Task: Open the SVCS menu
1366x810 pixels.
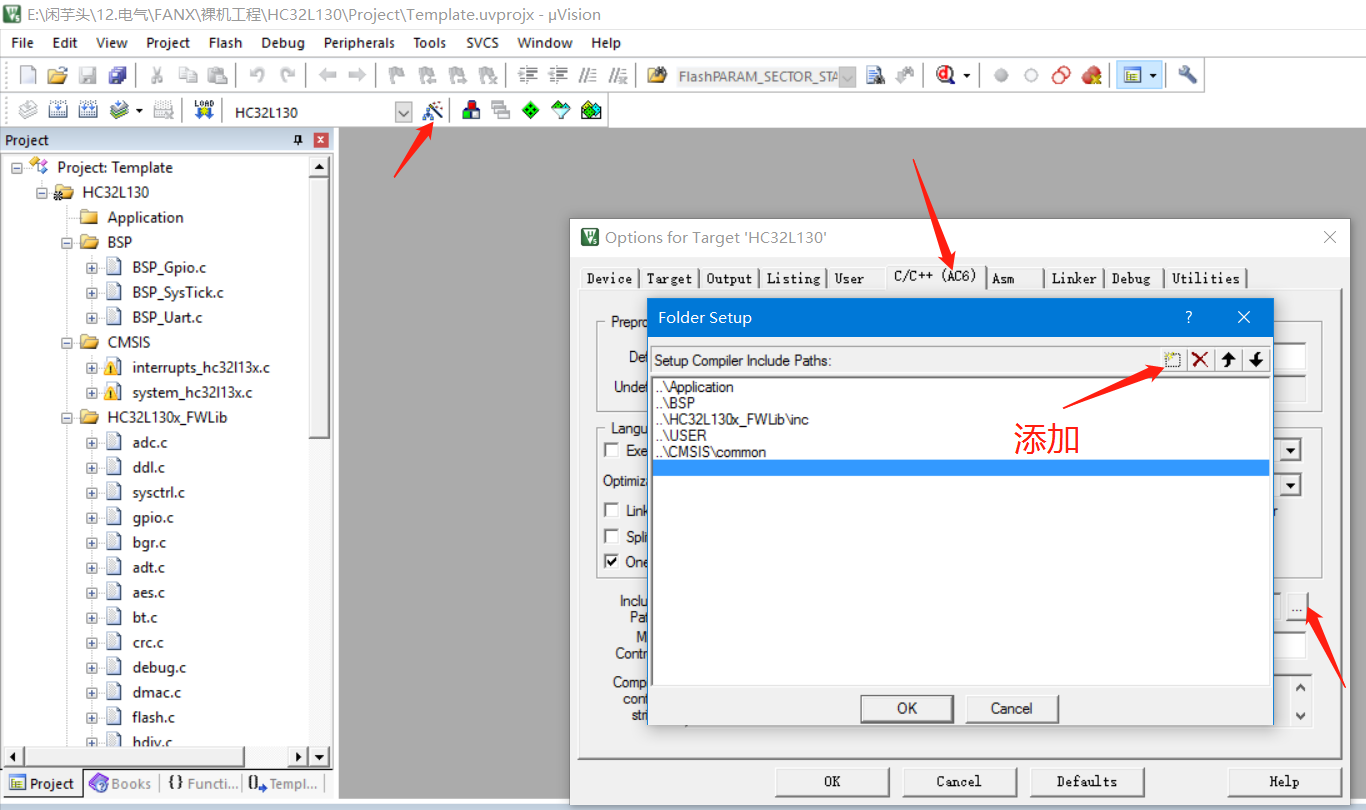Action: (x=483, y=43)
